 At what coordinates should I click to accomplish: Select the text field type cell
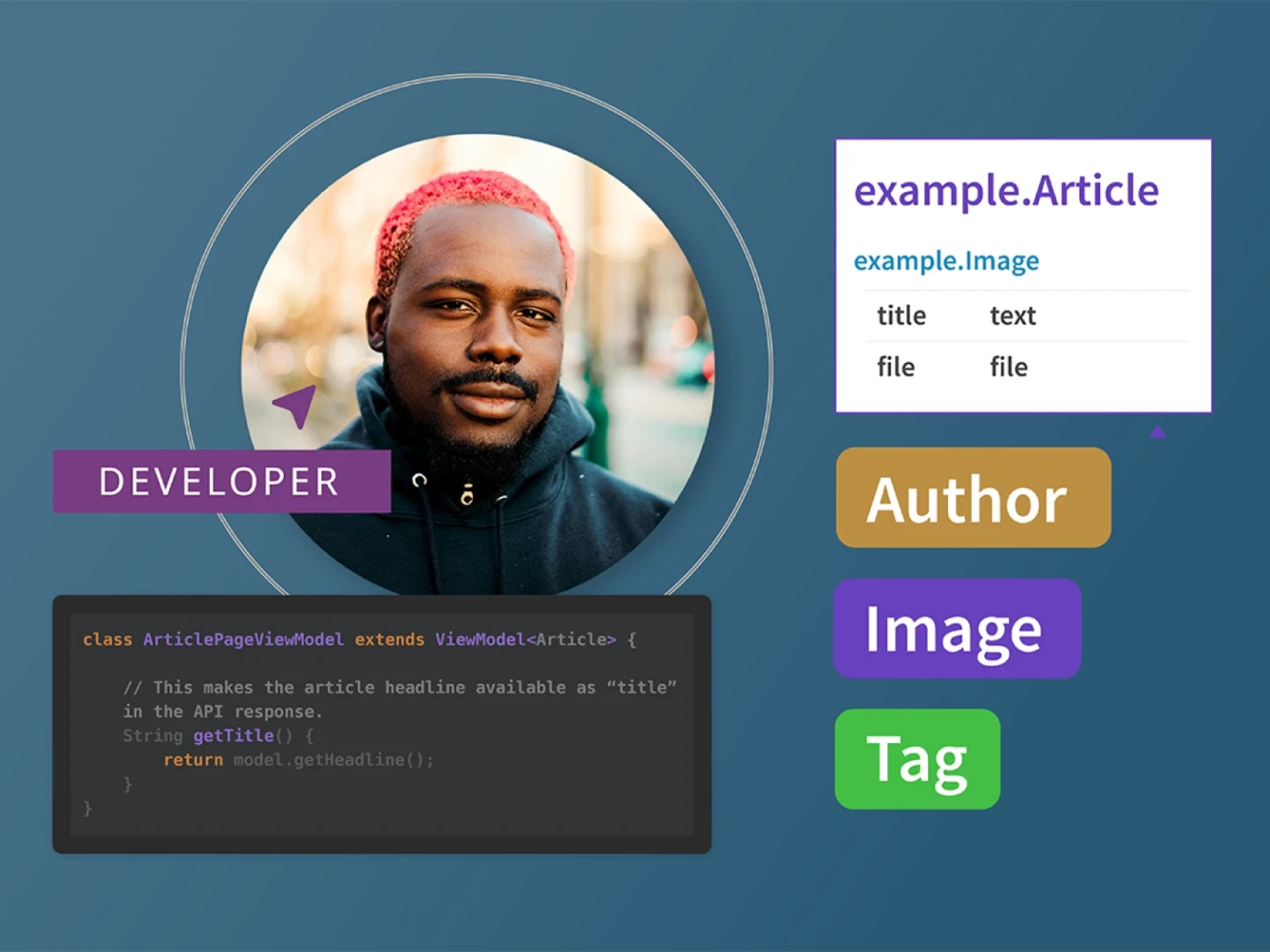pos(1012,316)
